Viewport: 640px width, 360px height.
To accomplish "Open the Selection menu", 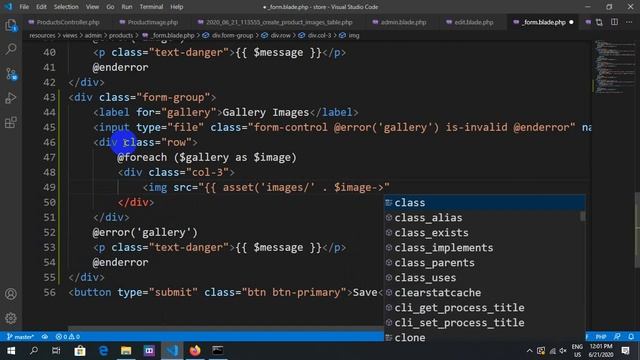I will pos(66,7).
